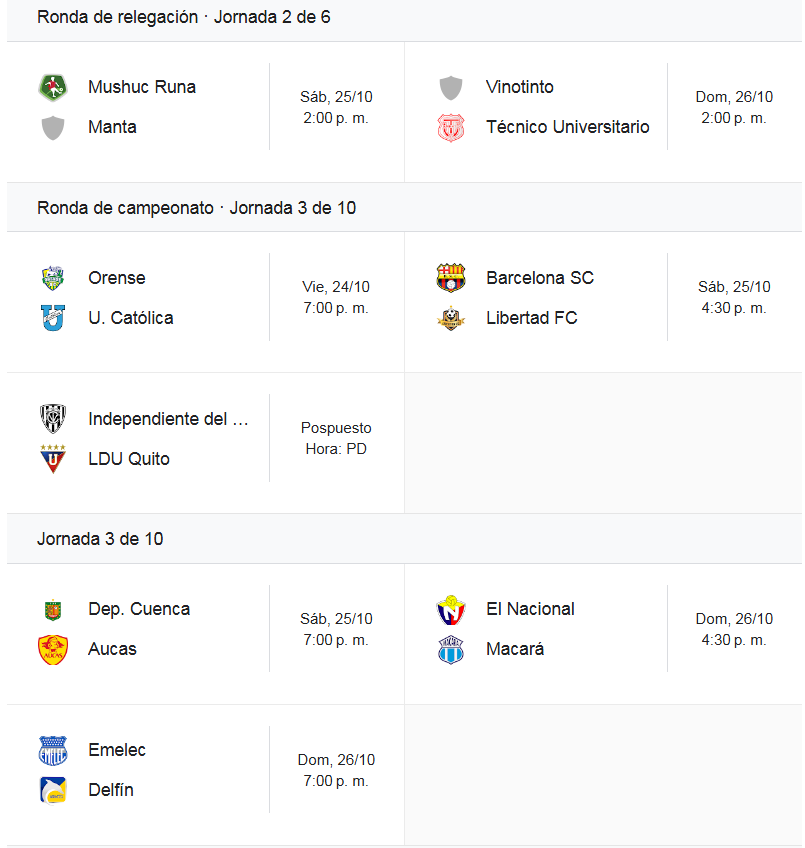Click the U. Católica team crest
The width and height of the screenshot is (805, 848).
click(x=53, y=319)
